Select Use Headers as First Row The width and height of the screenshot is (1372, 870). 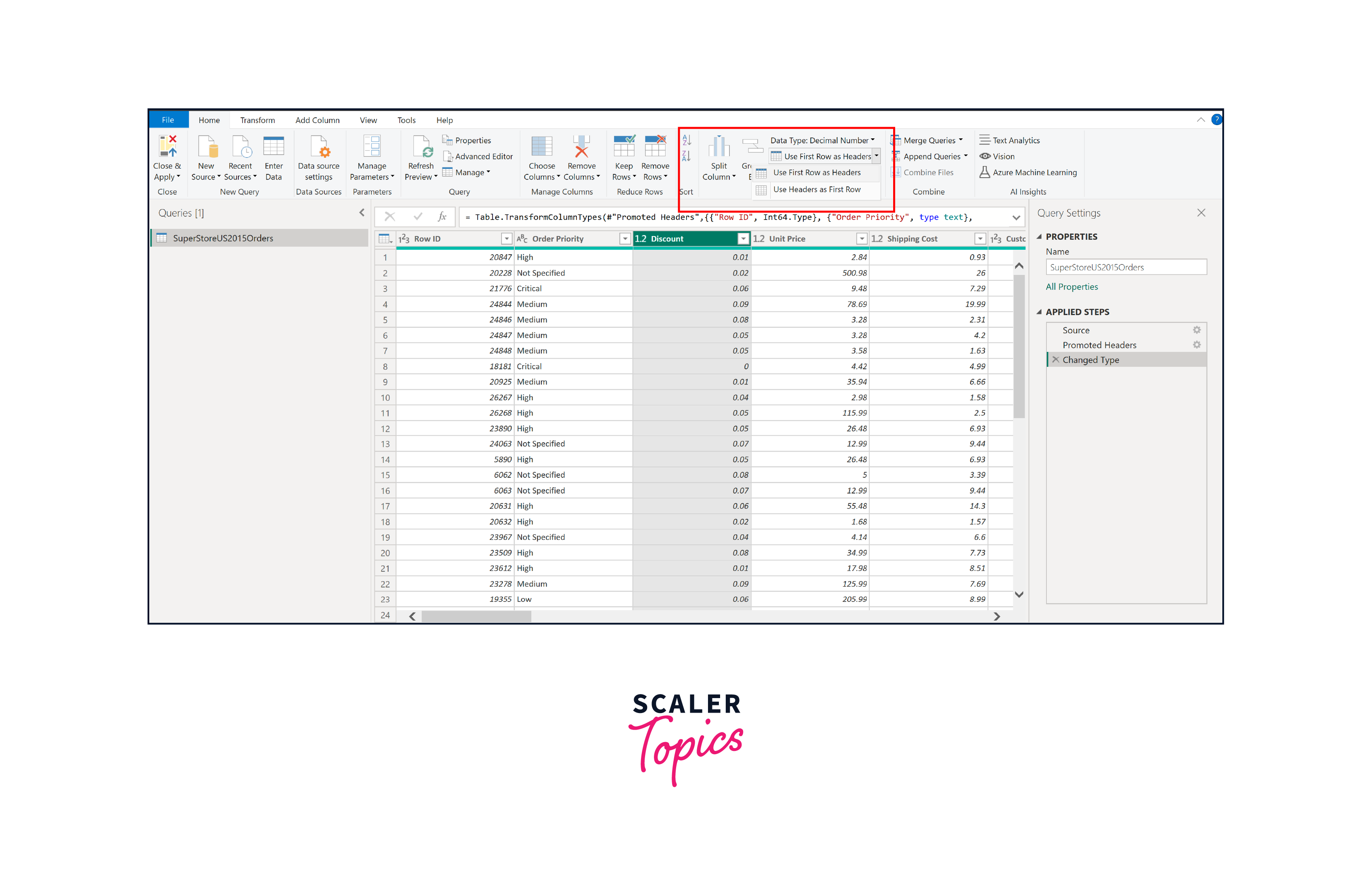[818, 189]
